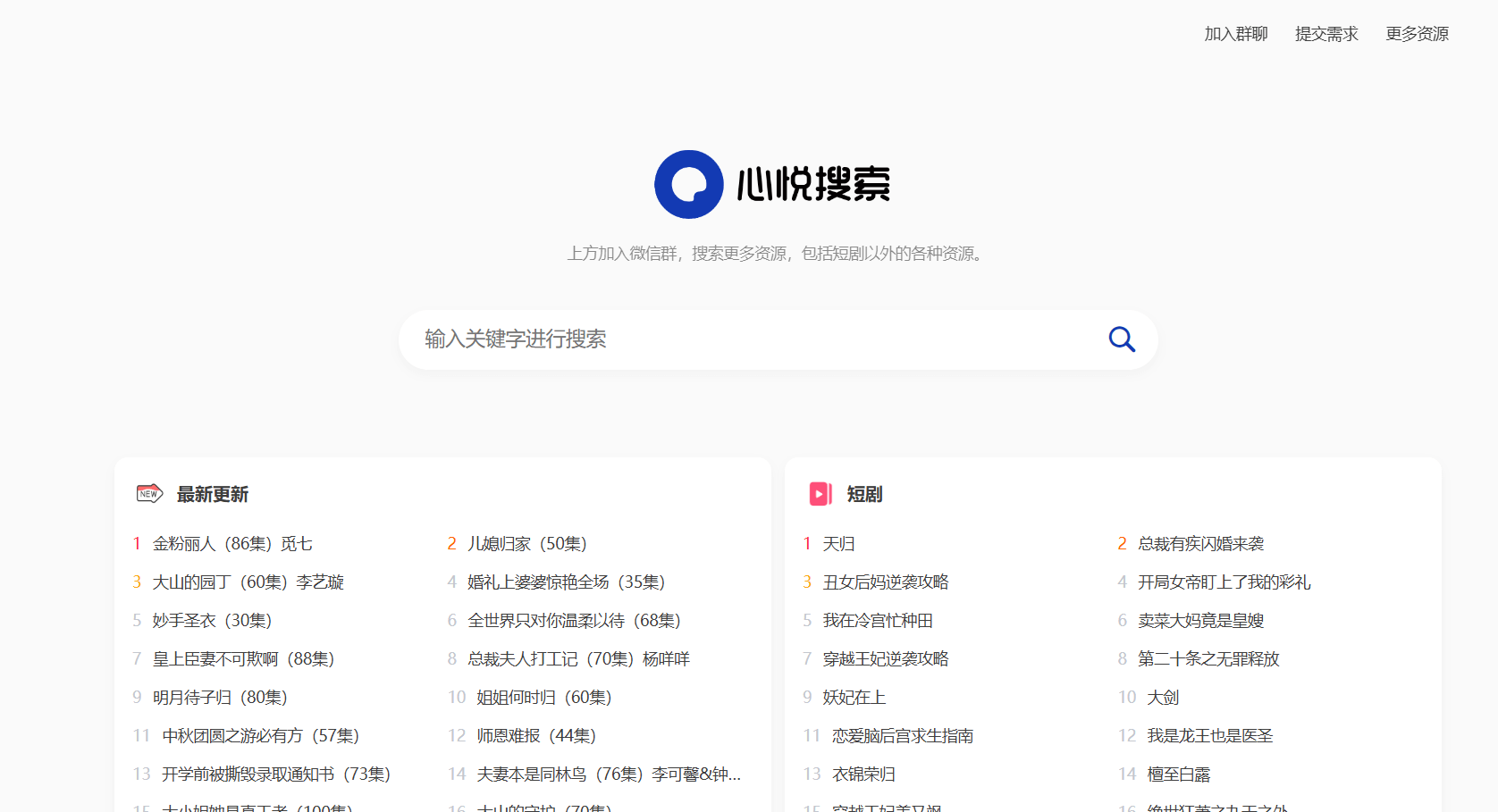The width and height of the screenshot is (1498, 812).
Task: Click the pink video icon beside 短剧
Action: [821, 493]
